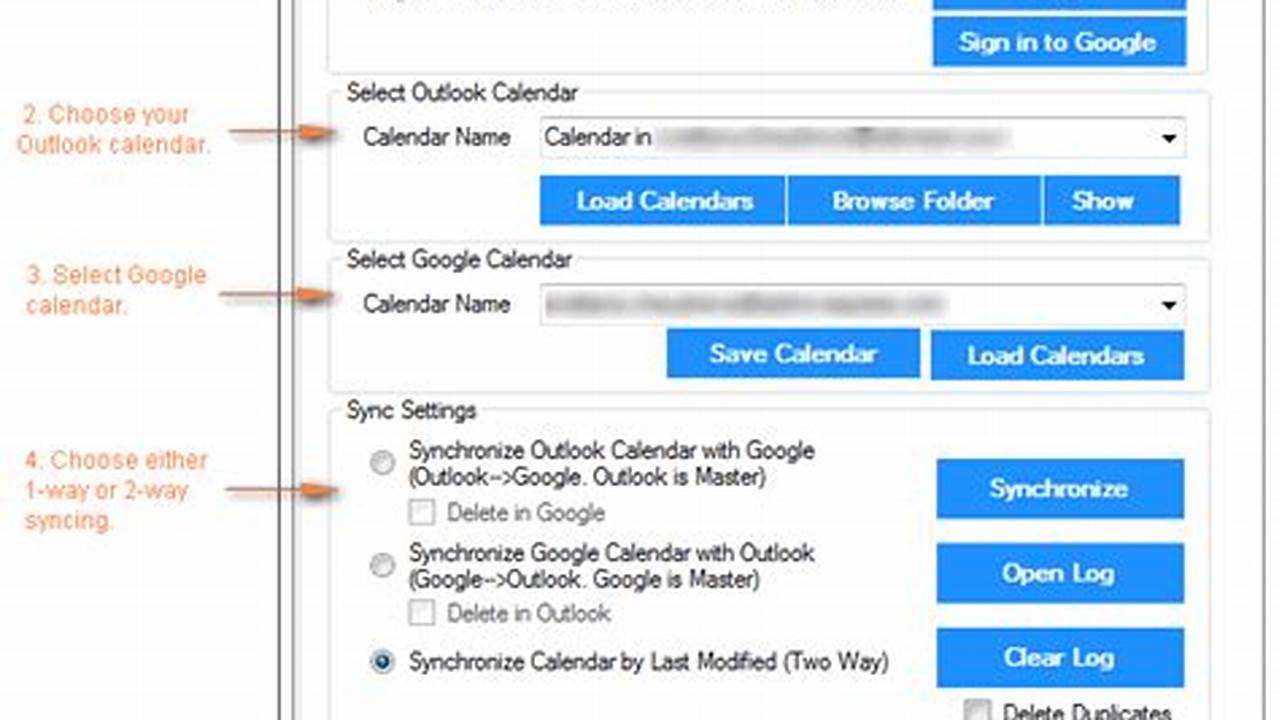Click the Synchronize button

coord(1058,489)
